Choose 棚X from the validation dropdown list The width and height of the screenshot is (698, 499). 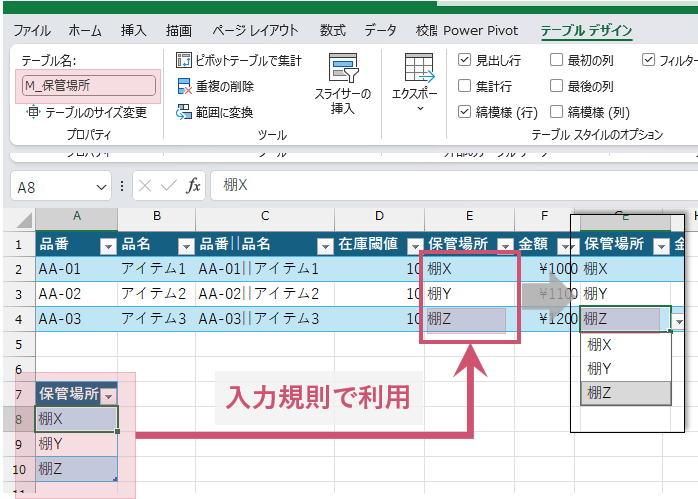(x=625, y=345)
